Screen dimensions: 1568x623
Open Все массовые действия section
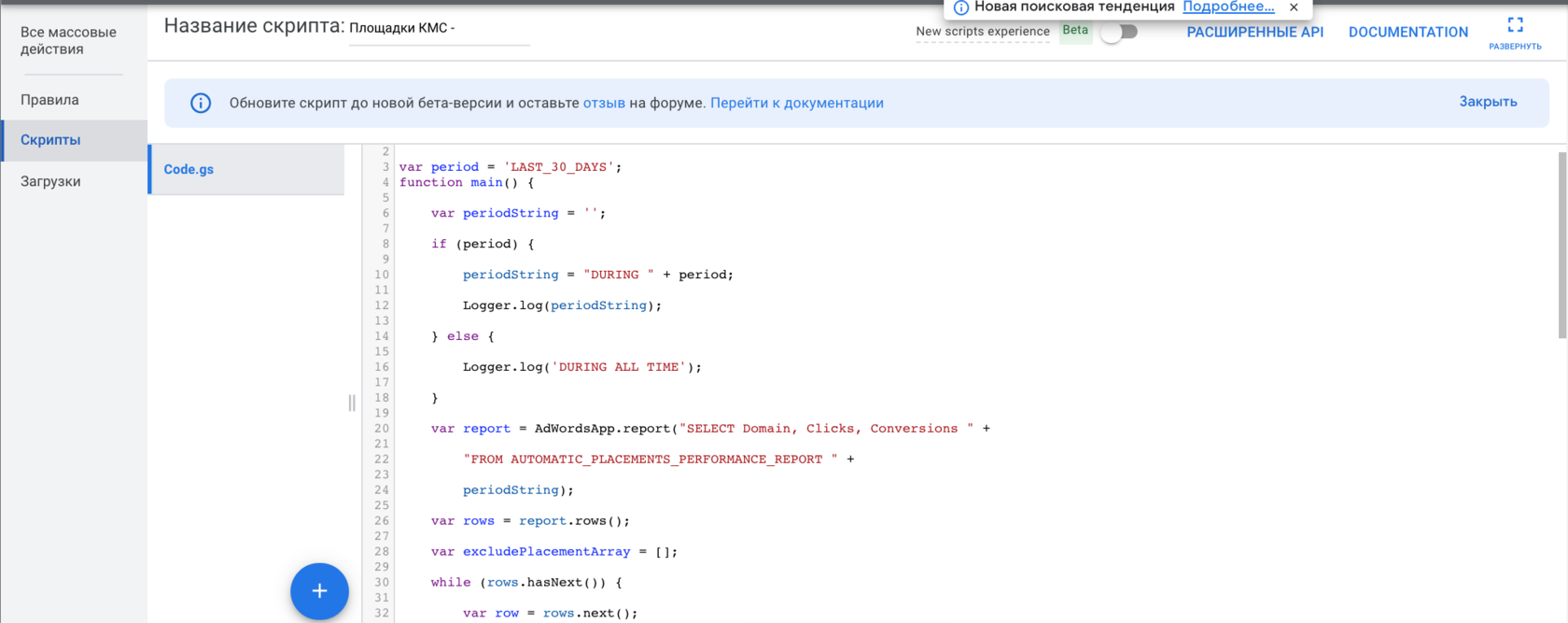(68, 40)
